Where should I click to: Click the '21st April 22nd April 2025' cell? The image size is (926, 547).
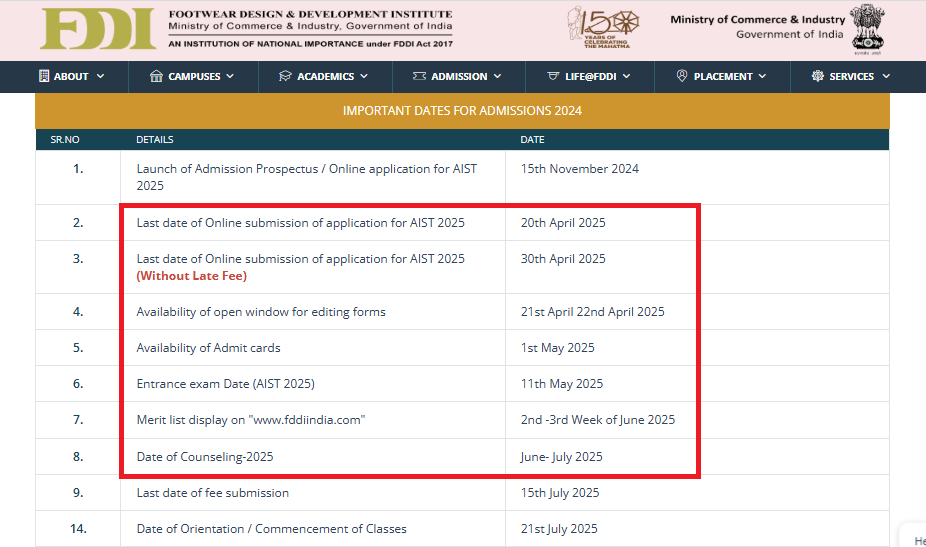(x=592, y=312)
